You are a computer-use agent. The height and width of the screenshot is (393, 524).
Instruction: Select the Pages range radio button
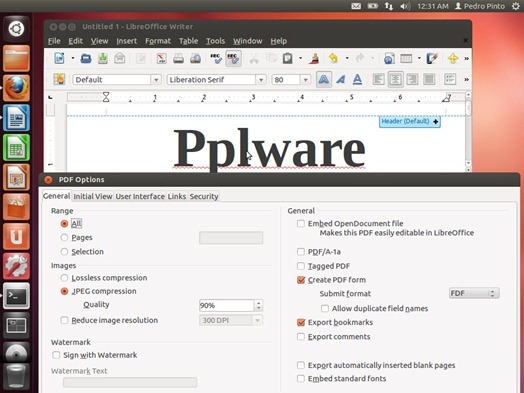point(64,238)
